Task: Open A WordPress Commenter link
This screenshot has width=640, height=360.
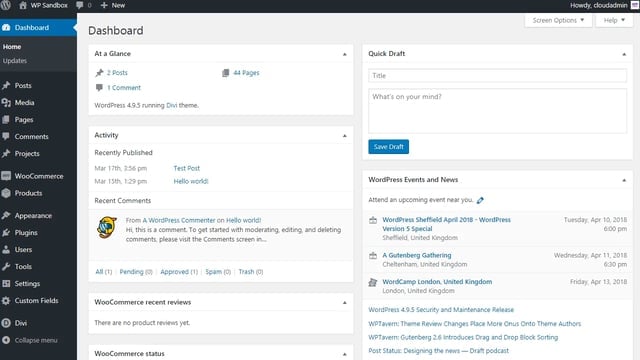Action: click(179, 220)
